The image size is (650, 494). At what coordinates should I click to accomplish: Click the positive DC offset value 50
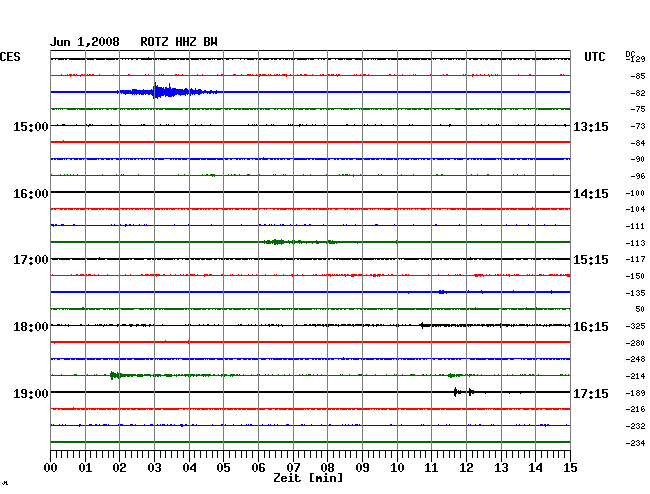click(640, 309)
